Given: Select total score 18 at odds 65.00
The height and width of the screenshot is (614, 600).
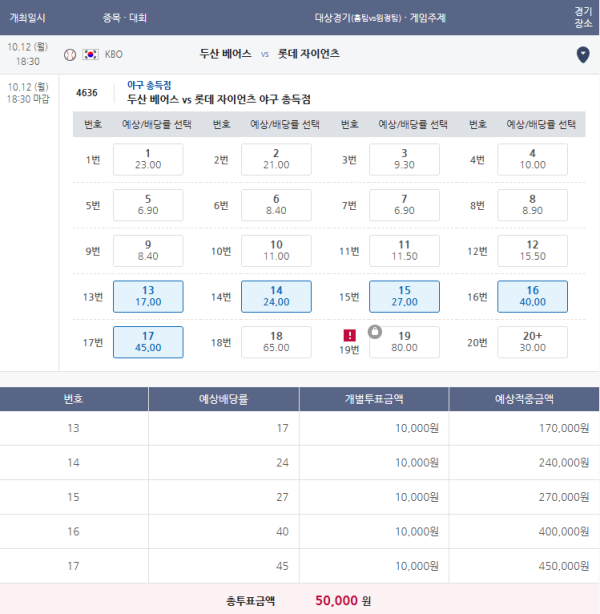Looking at the screenshot, I should 276,342.
